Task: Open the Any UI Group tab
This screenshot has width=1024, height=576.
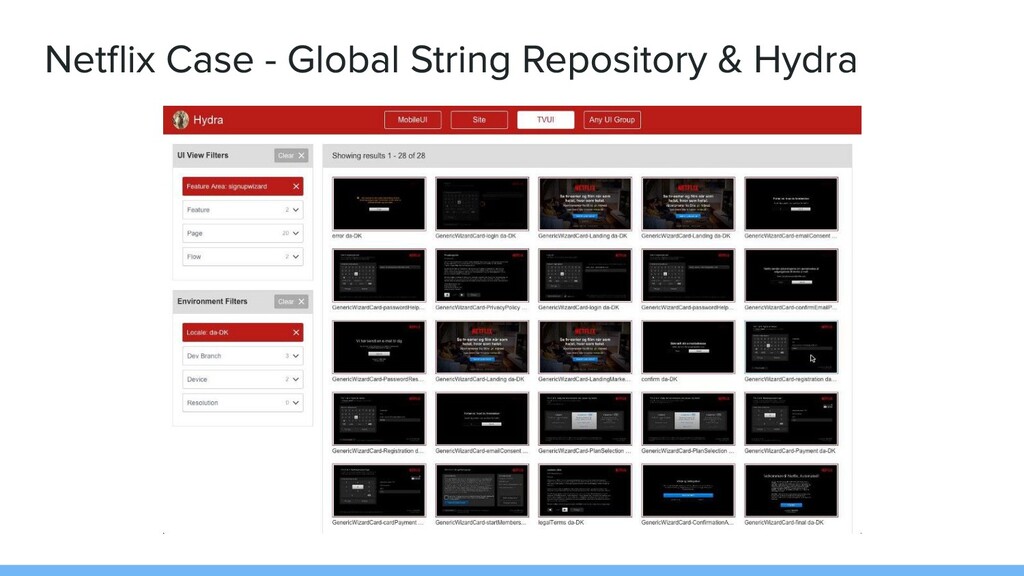Action: point(612,120)
